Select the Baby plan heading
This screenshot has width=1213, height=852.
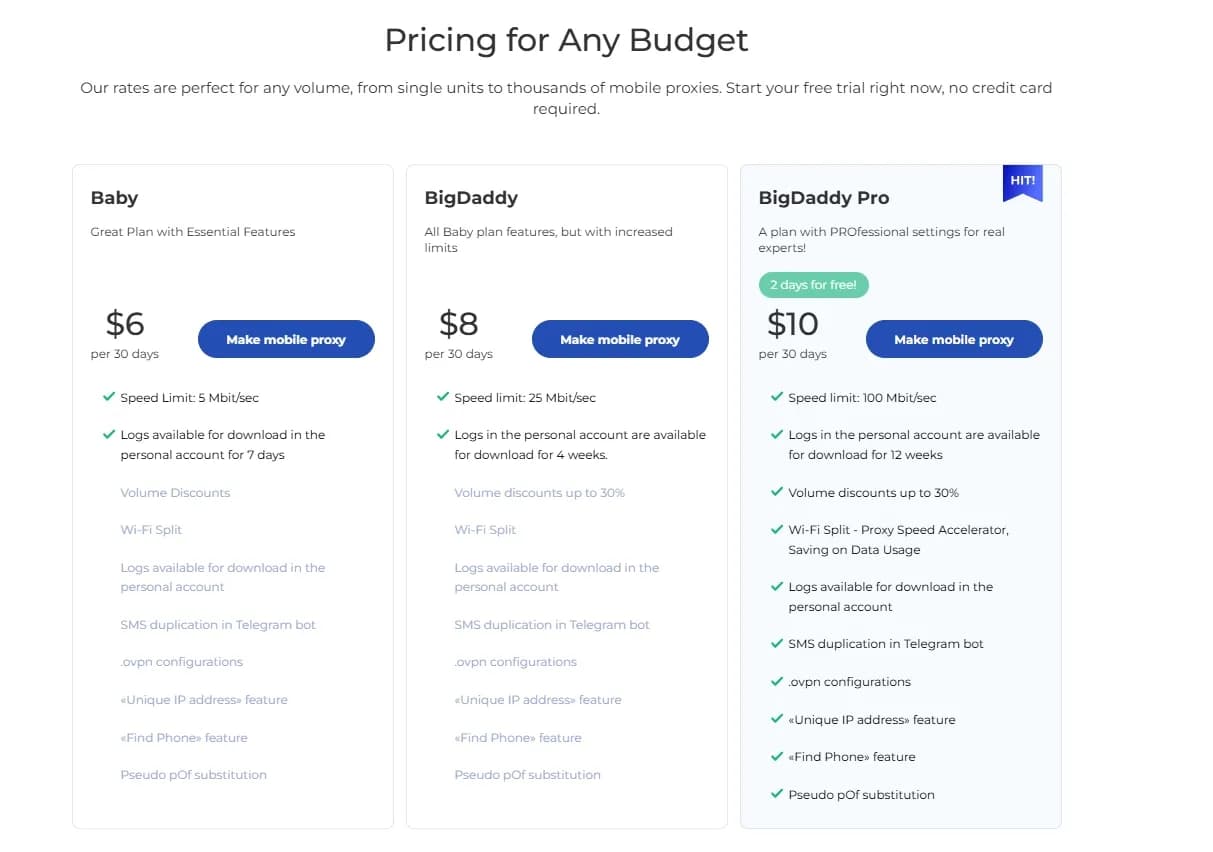tap(114, 197)
